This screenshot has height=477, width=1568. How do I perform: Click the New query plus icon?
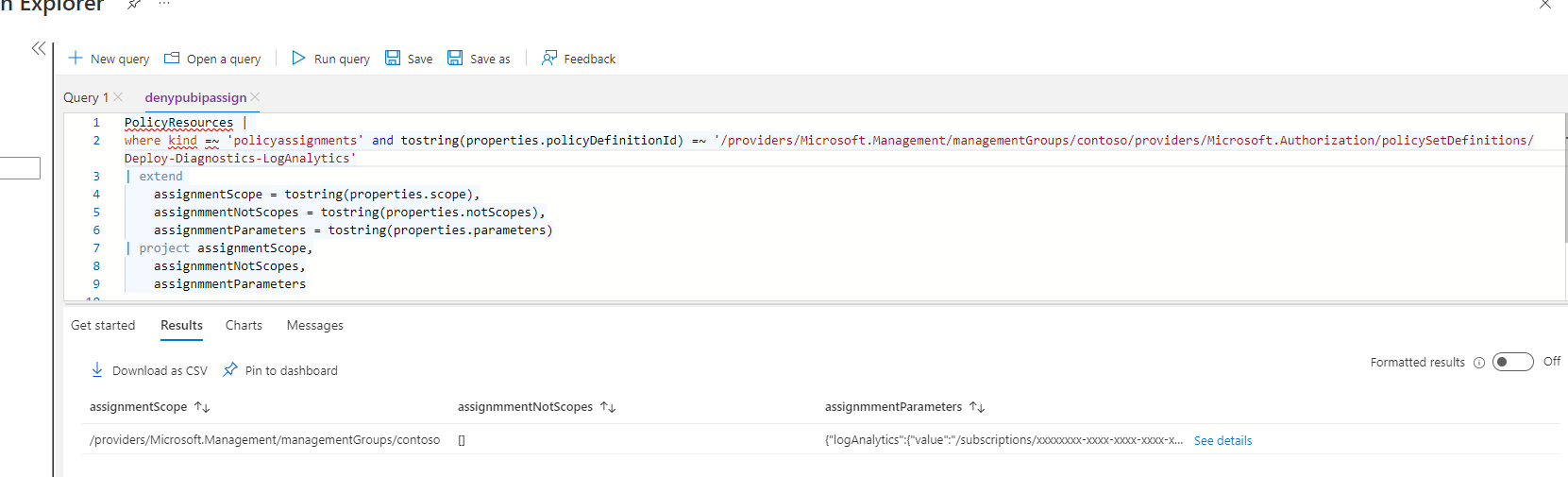(x=76, y=59)
